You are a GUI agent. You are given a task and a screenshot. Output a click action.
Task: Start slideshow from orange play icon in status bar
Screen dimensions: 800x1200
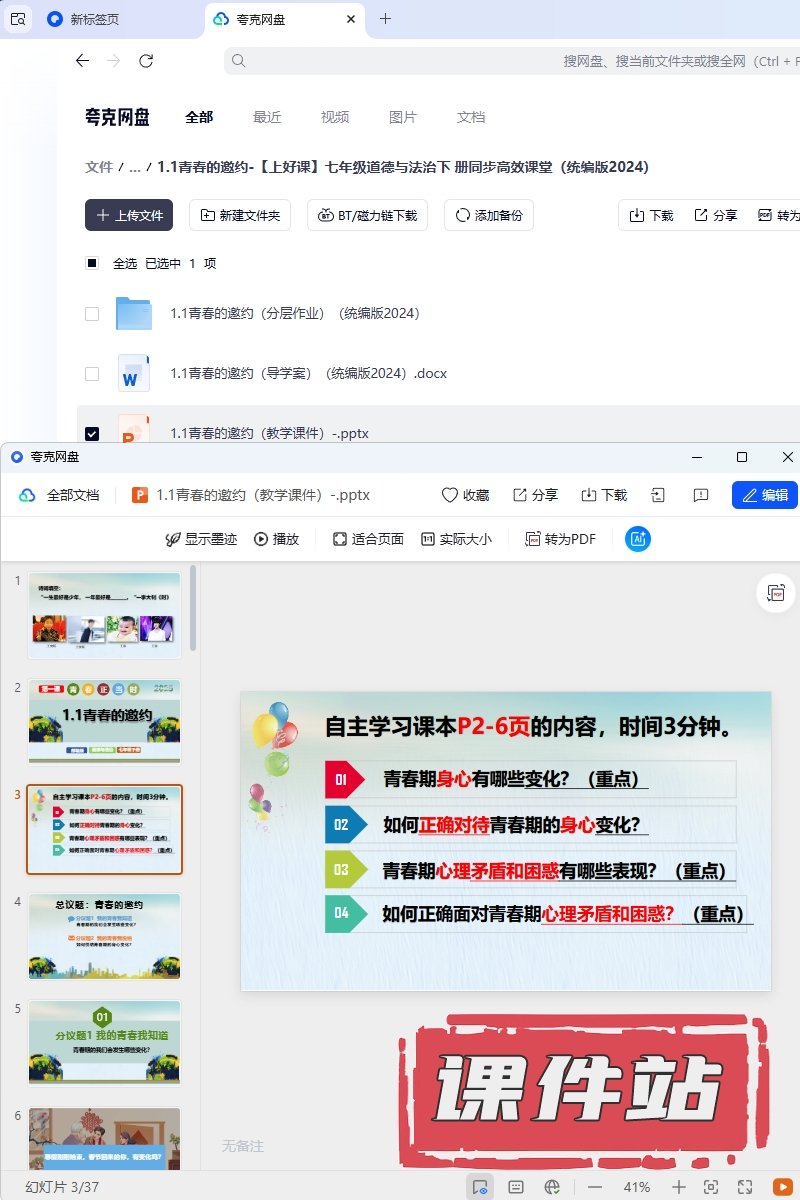782,1186
